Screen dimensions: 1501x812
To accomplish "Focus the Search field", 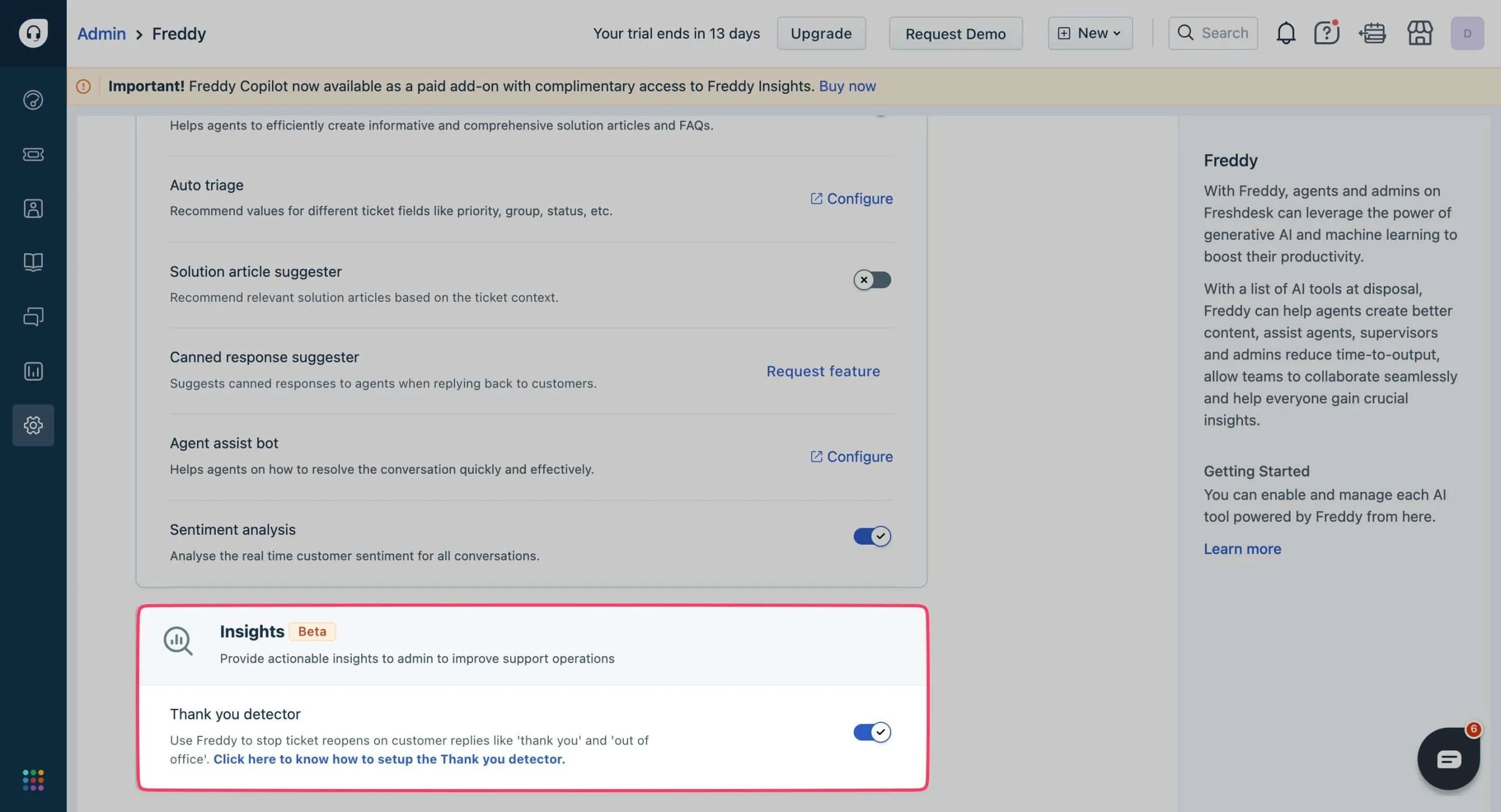I will (x=1213, y=33).
